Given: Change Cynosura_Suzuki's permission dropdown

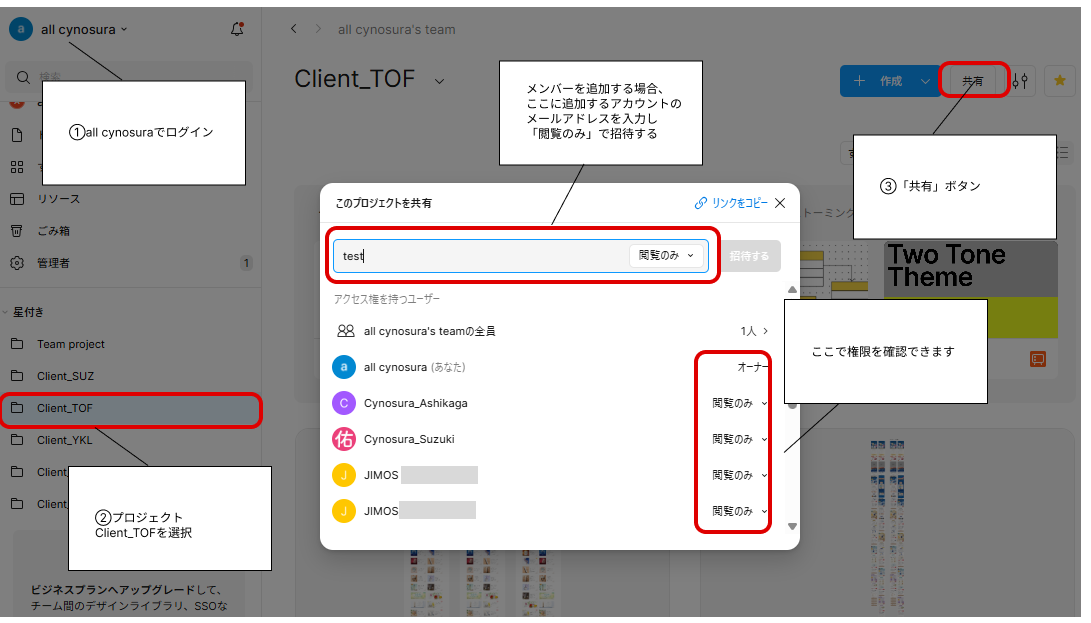Looking at the screenshot, I should click(739, 439).
